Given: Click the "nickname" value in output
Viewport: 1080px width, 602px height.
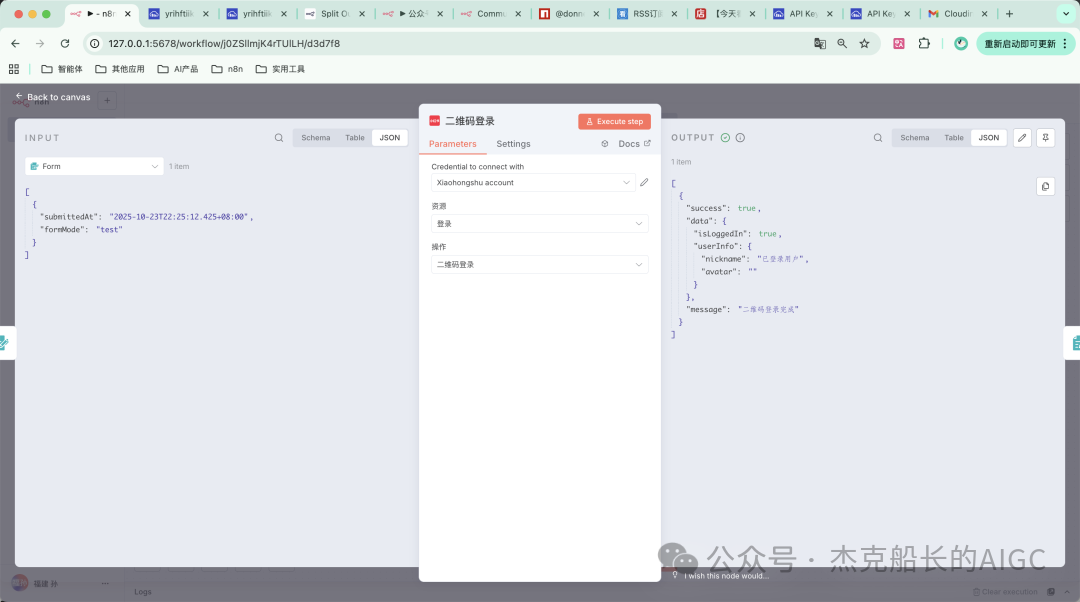Looking at the screenshot, I should (780, 259).
